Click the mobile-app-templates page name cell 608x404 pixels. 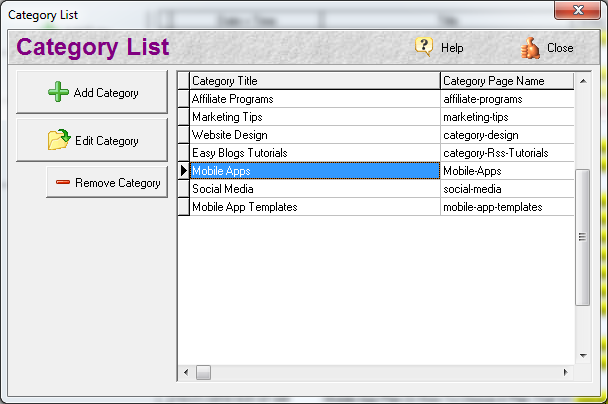tap(507, 207)
